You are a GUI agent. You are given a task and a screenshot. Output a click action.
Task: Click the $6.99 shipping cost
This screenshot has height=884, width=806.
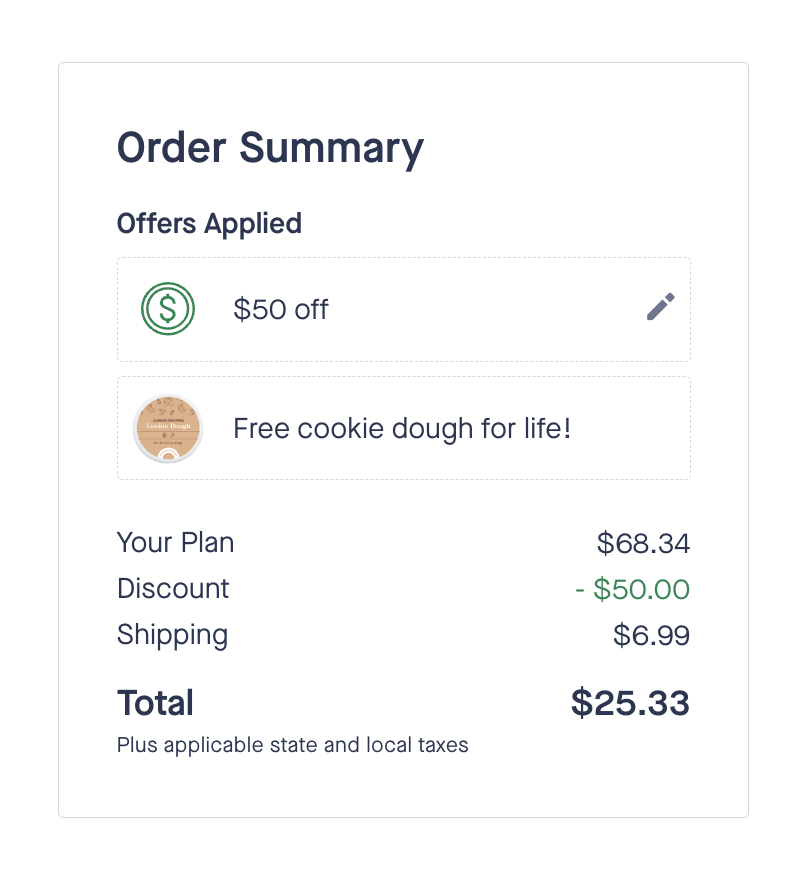651,636
